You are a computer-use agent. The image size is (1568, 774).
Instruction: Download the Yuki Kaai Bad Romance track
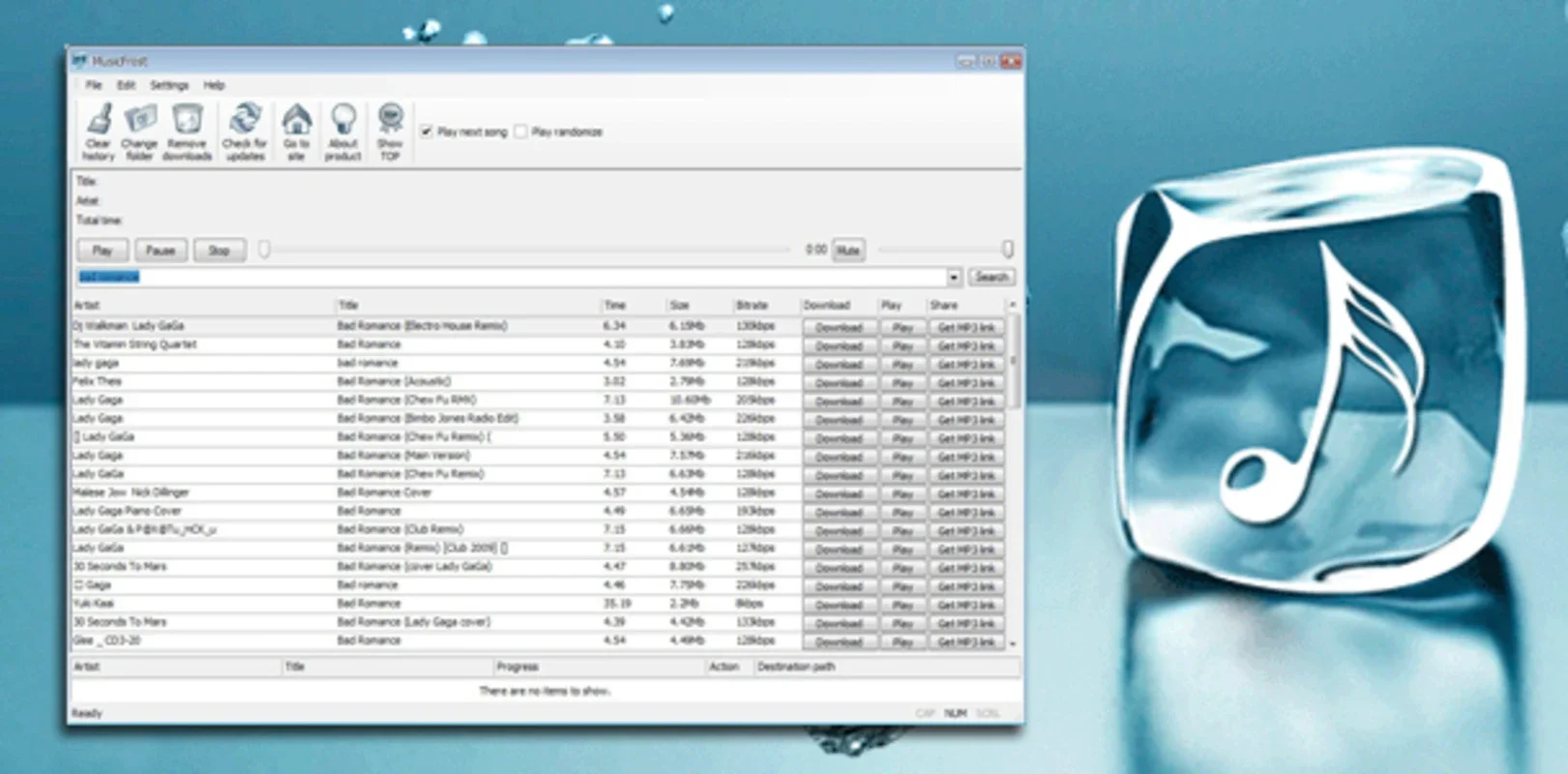point(839,605)
